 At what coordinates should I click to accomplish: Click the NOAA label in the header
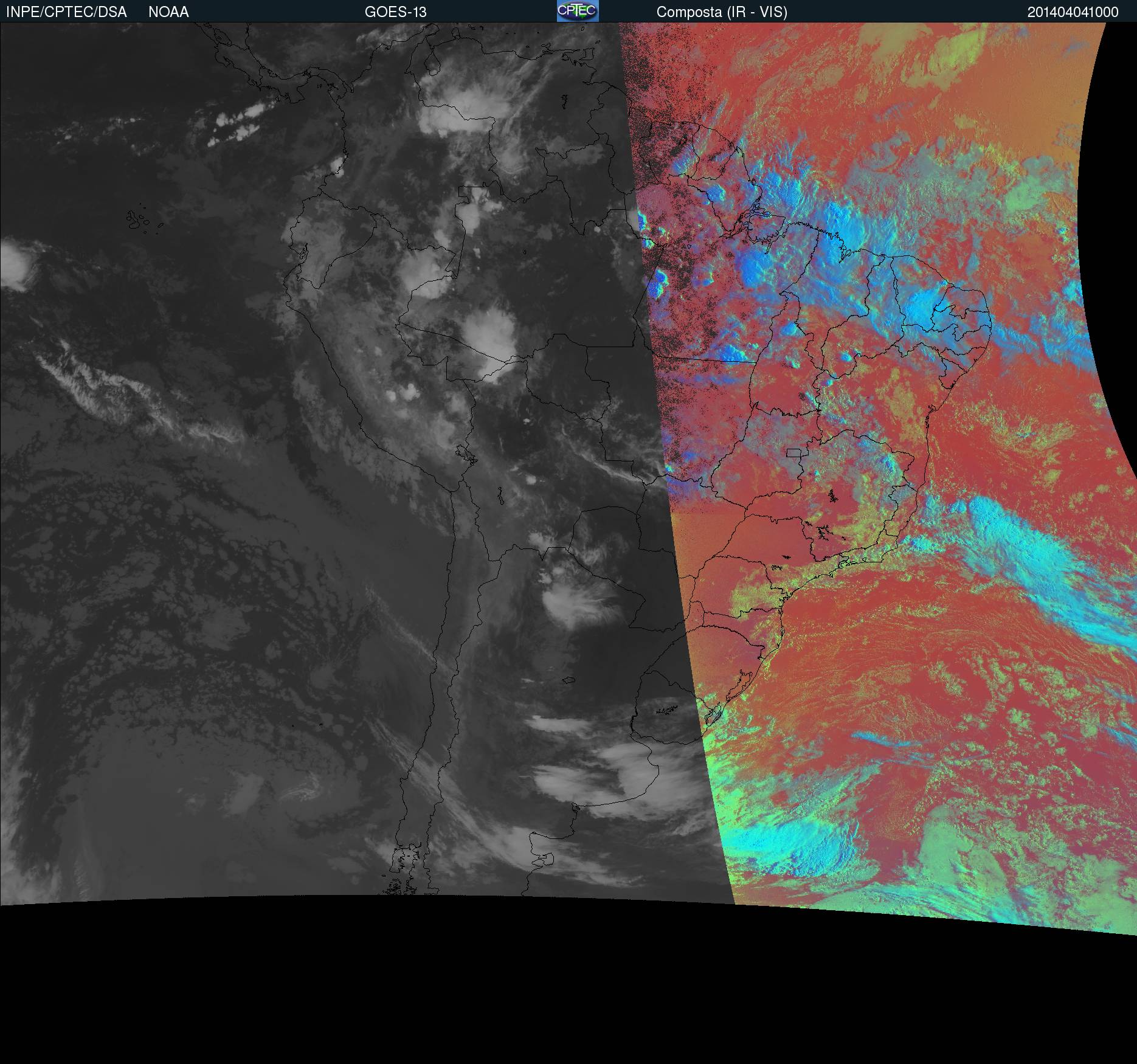point(168,12)
